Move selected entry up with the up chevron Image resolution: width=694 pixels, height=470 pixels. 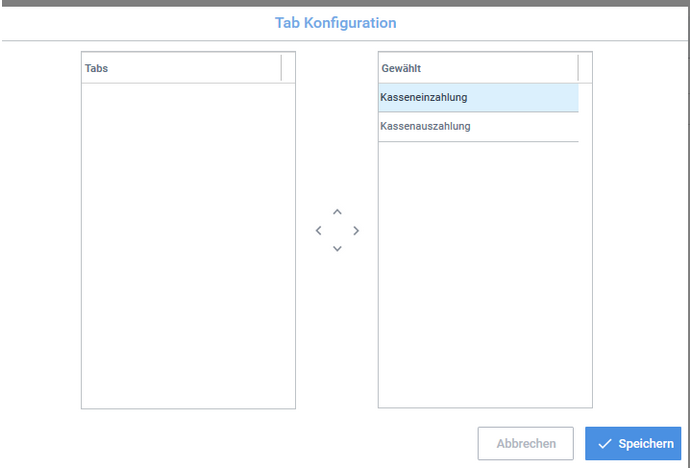click(337, 212)
